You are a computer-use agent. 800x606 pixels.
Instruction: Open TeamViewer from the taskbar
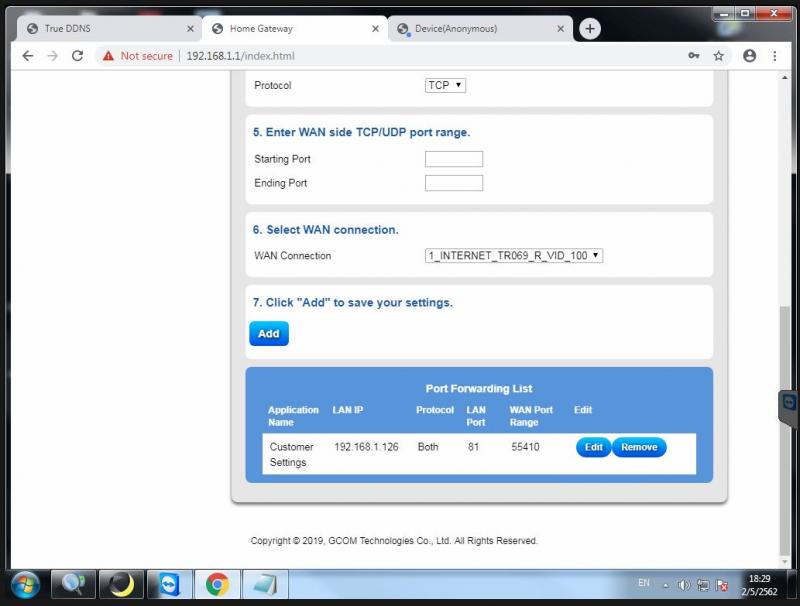169,585
